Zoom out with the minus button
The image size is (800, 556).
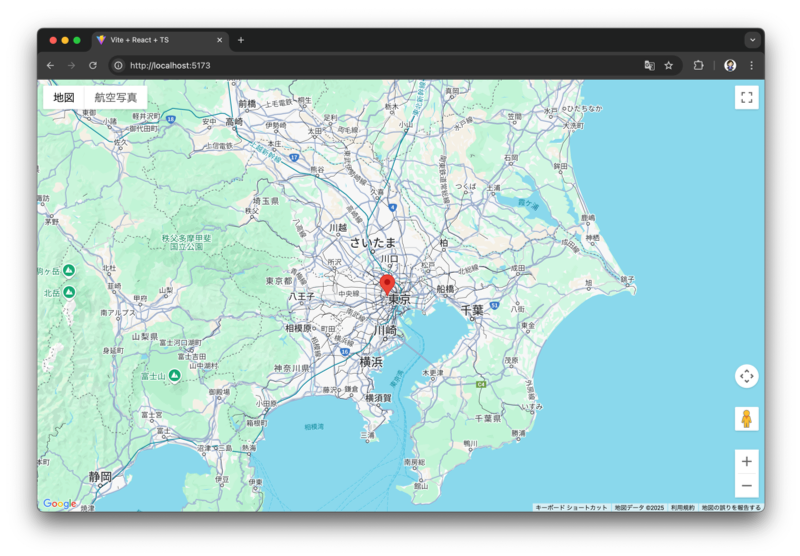click(746, 486)
